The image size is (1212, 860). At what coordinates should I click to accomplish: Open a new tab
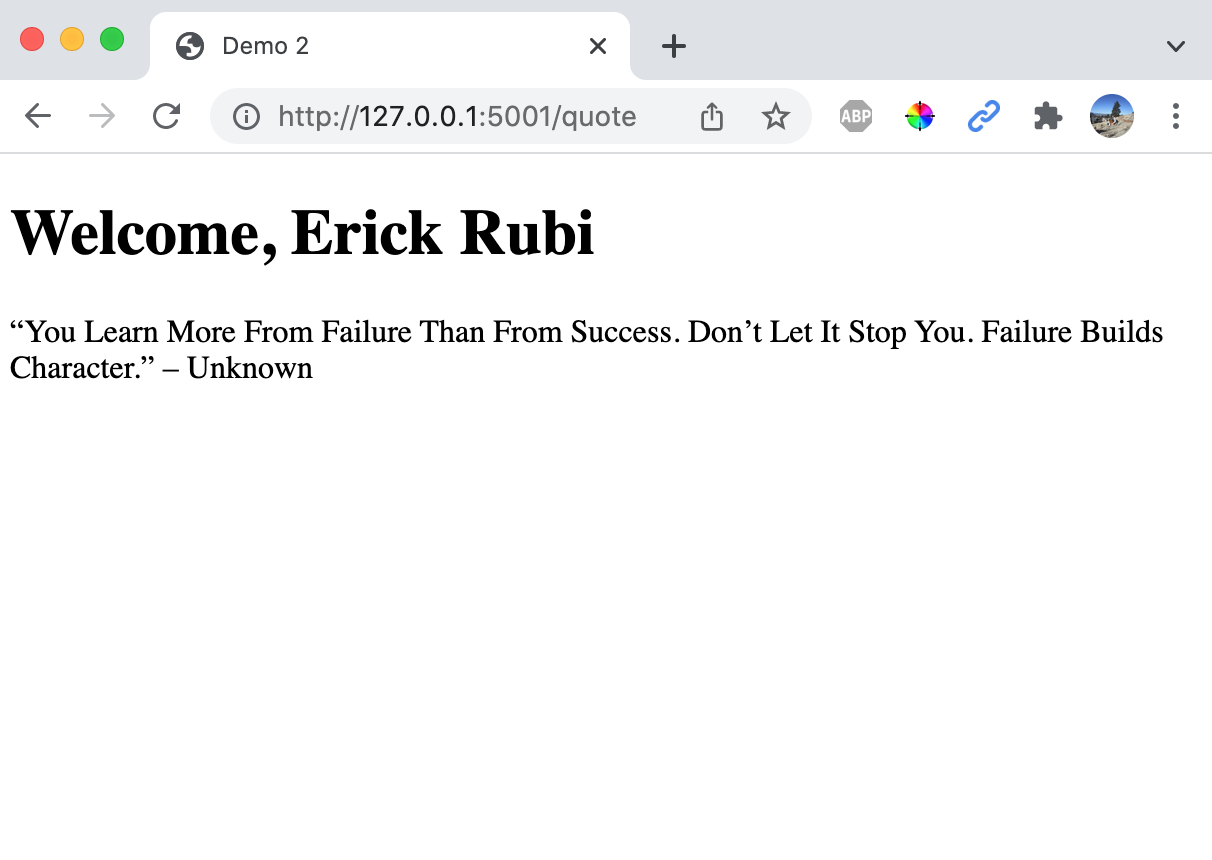pos(674,46)
